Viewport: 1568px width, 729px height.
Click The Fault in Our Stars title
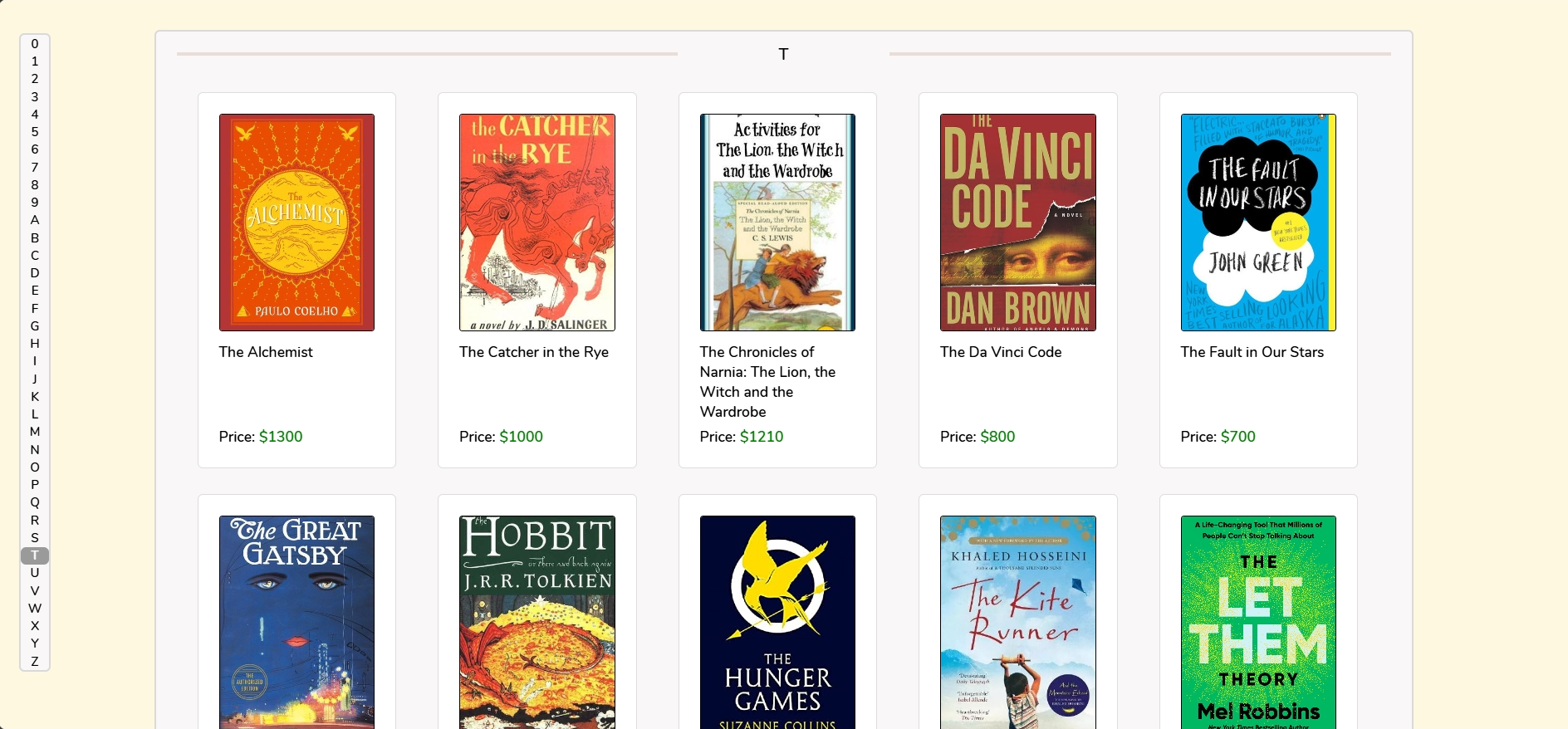(1252, 352)
